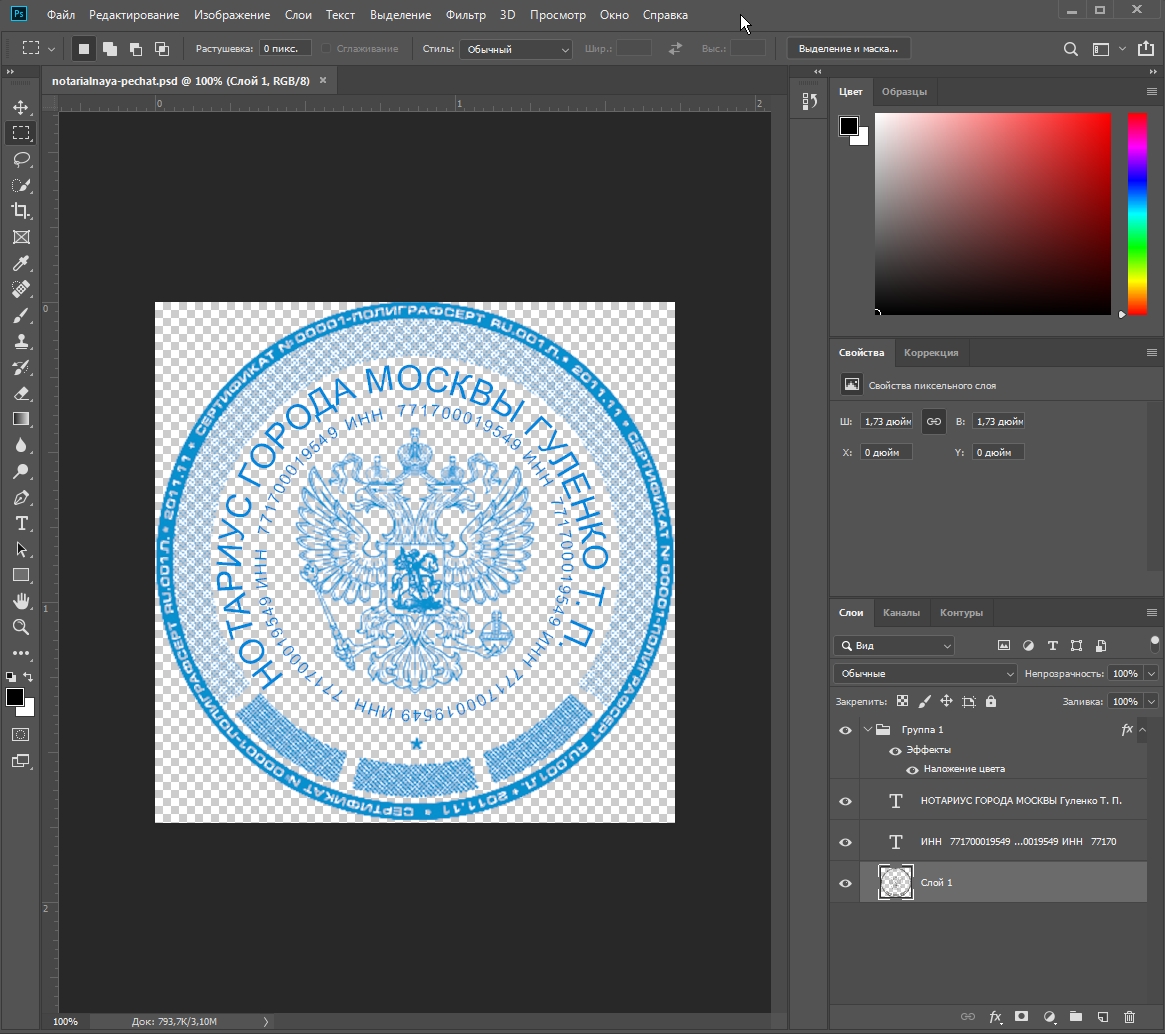This screenshot has height=1034, width=1165.
Task: Select the History Brush tool
Action: 21,368
